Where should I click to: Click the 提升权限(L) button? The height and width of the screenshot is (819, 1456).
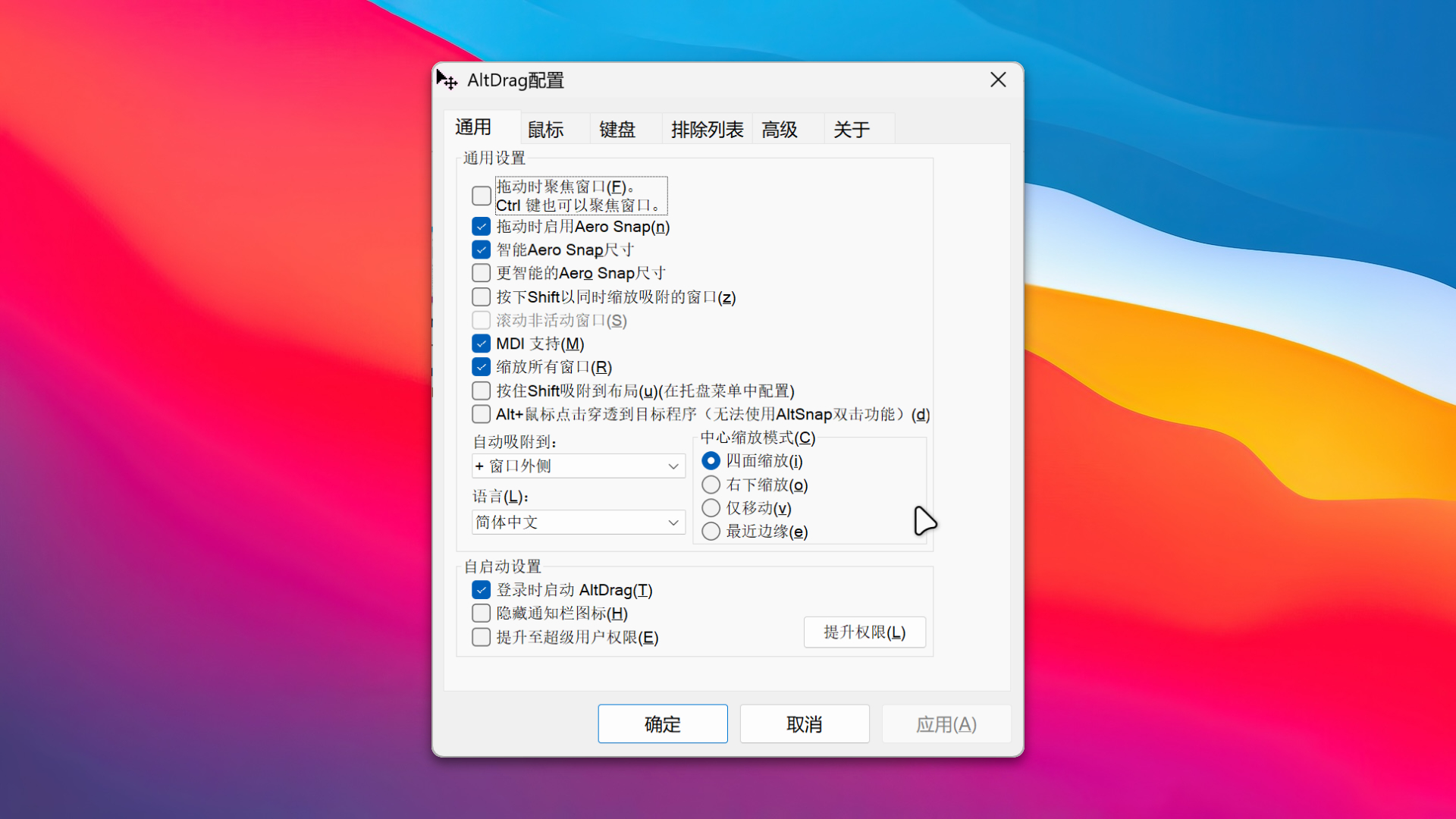[x=864, y=632]
